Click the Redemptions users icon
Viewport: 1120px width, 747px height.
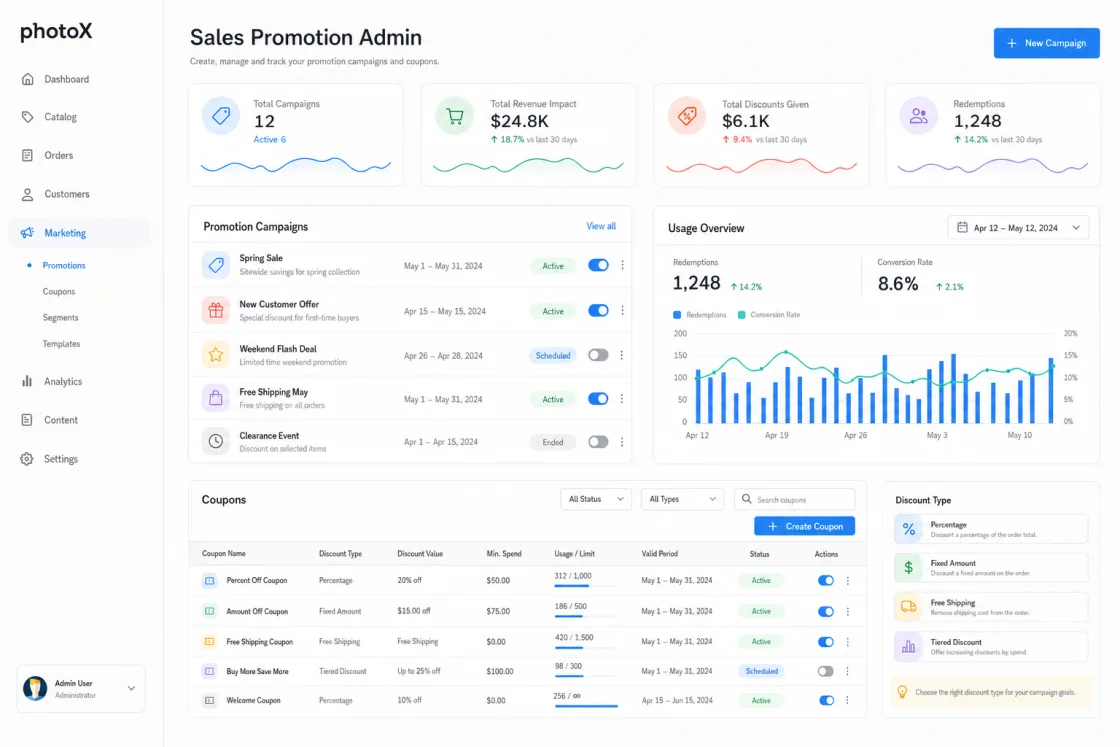click(919, 116)
